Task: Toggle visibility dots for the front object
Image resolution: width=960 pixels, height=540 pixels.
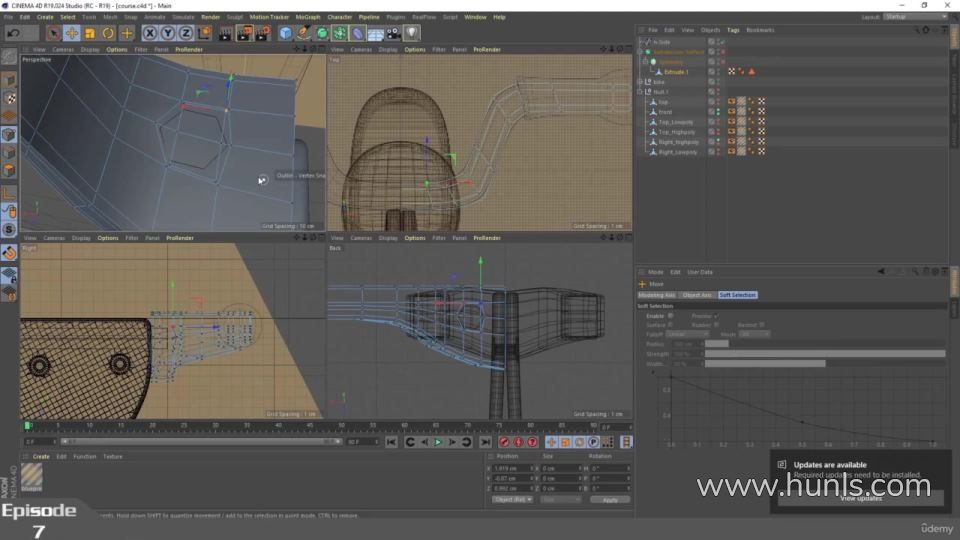Action: click(x=717, y=112)
